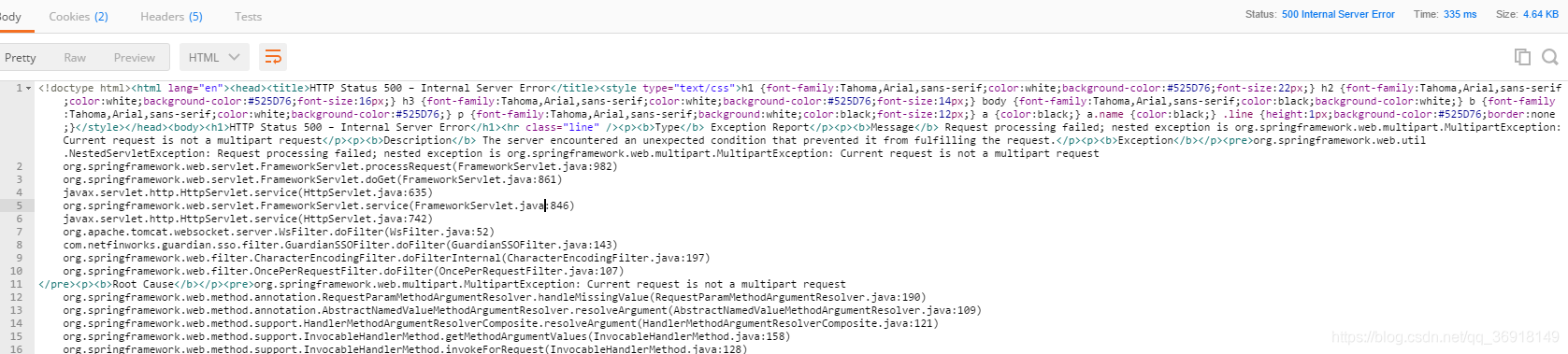The image size is (1568, 354).
Task: Click line number 11 in gutter
Action: (16, 284)
